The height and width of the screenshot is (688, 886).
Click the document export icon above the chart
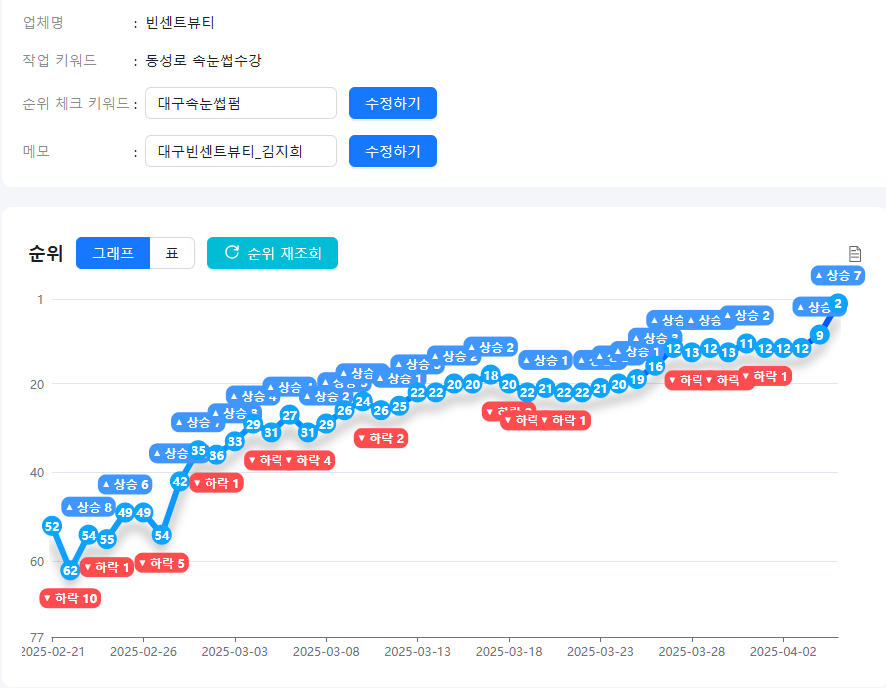point(854,254)
